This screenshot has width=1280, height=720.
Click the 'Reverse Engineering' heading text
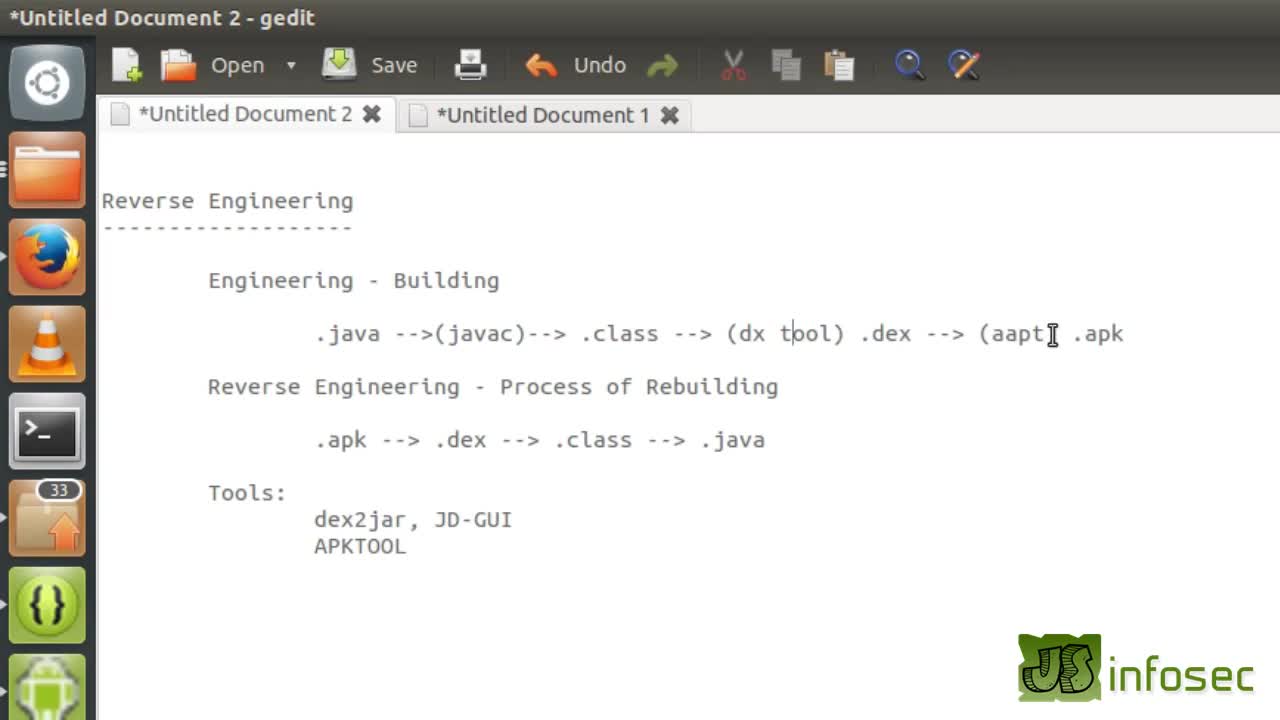(x=227, y=201)
